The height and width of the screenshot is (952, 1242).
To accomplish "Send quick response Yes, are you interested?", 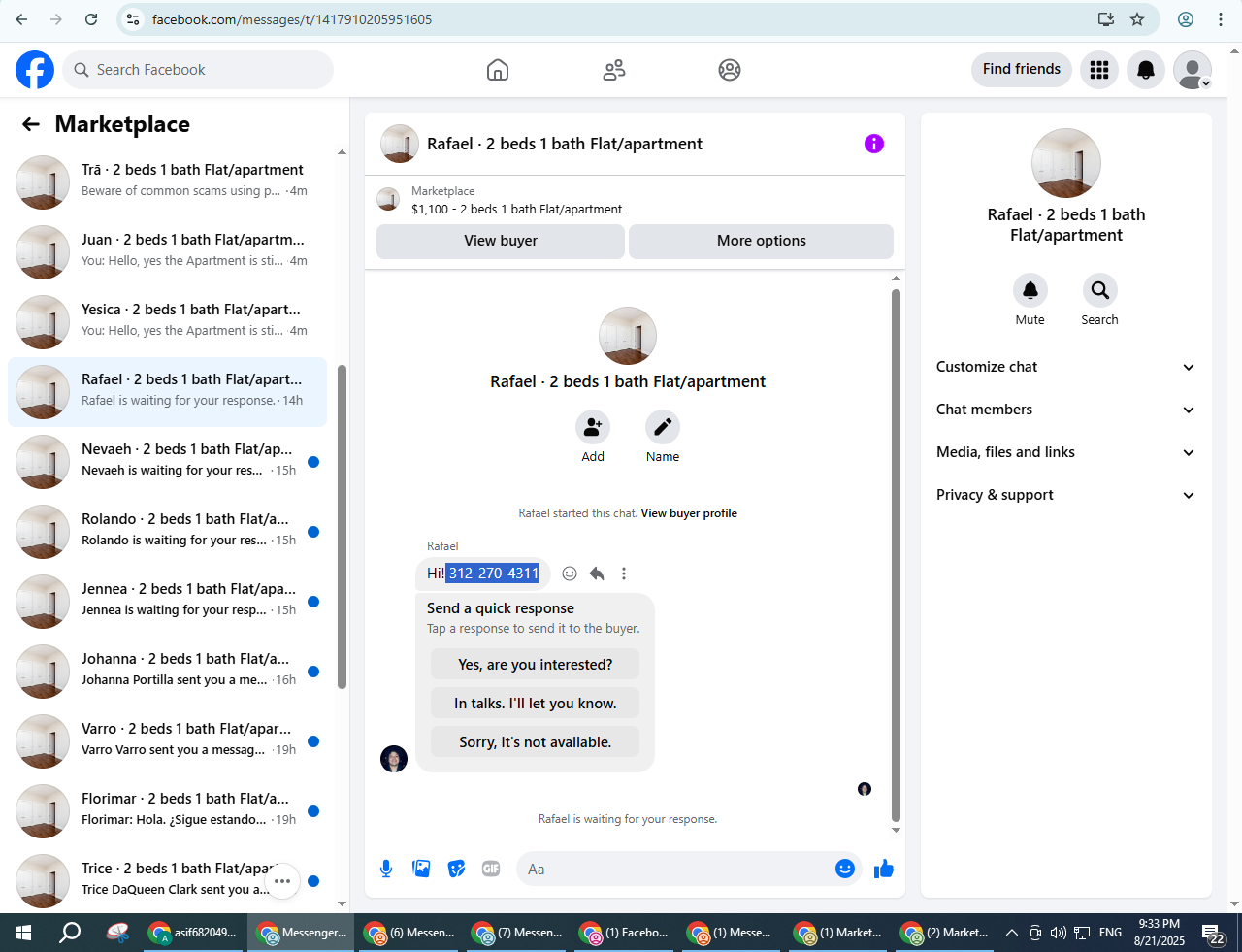I will pos(535,665).
